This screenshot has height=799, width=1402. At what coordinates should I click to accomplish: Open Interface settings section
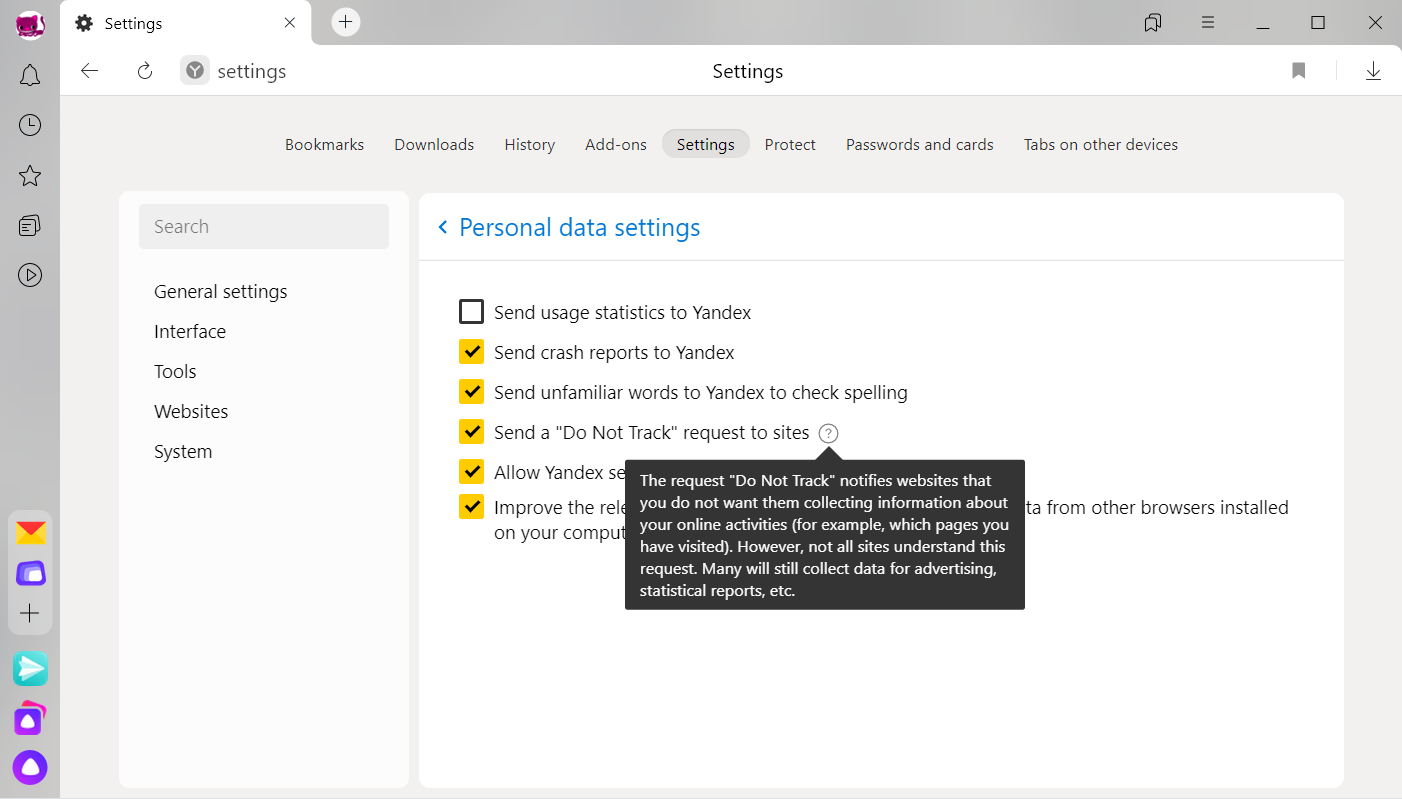pos(190,331)
